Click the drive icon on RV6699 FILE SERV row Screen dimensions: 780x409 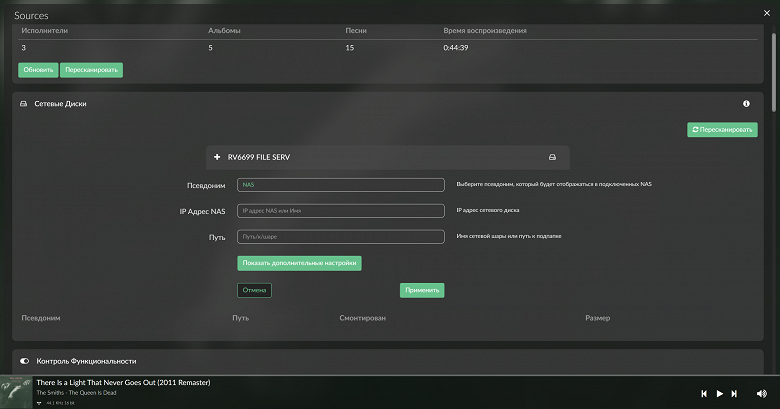pyautogui.click(x=552, y=157)
